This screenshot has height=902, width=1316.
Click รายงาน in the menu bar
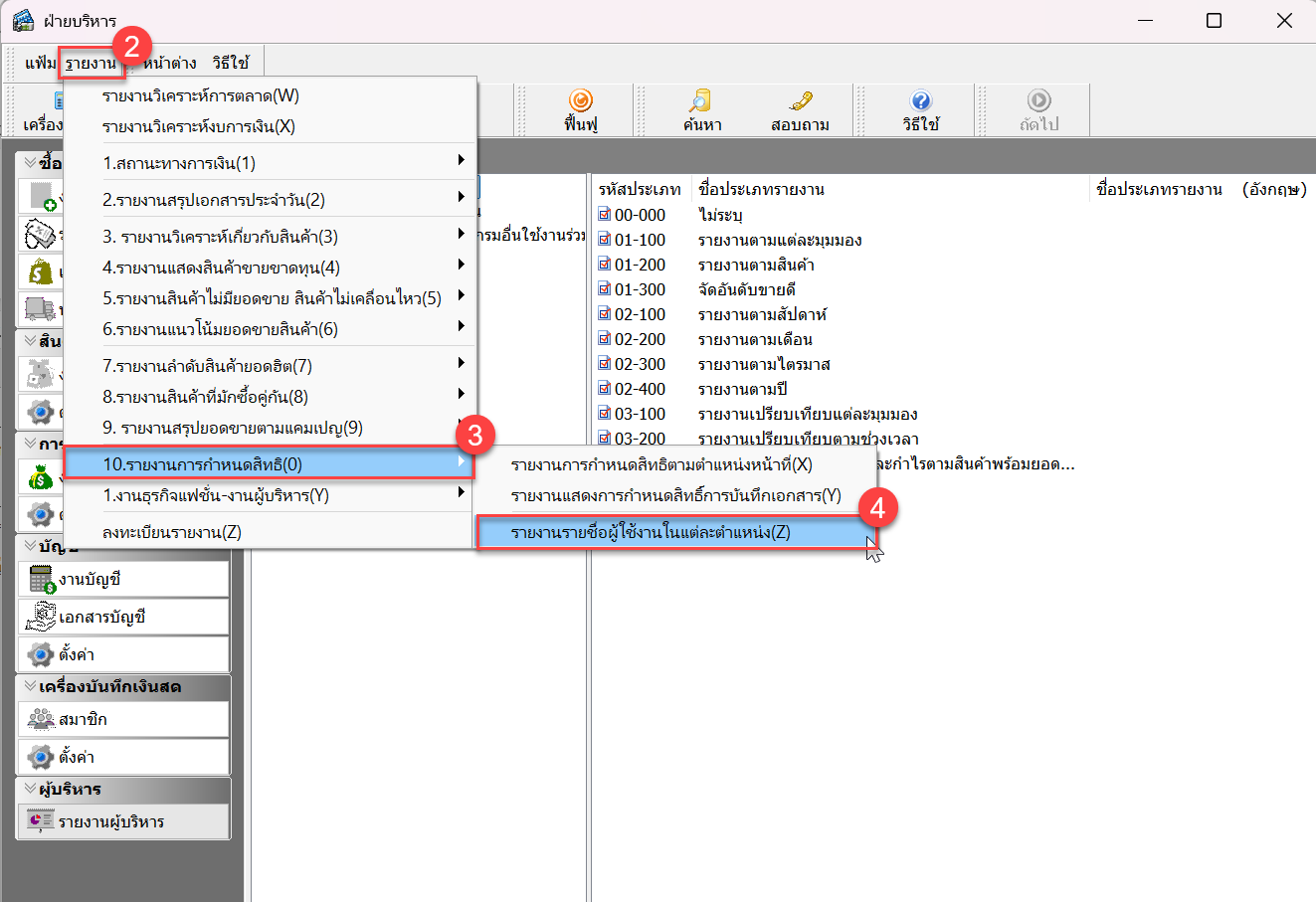pyautogui.click(x=91, y=64)
